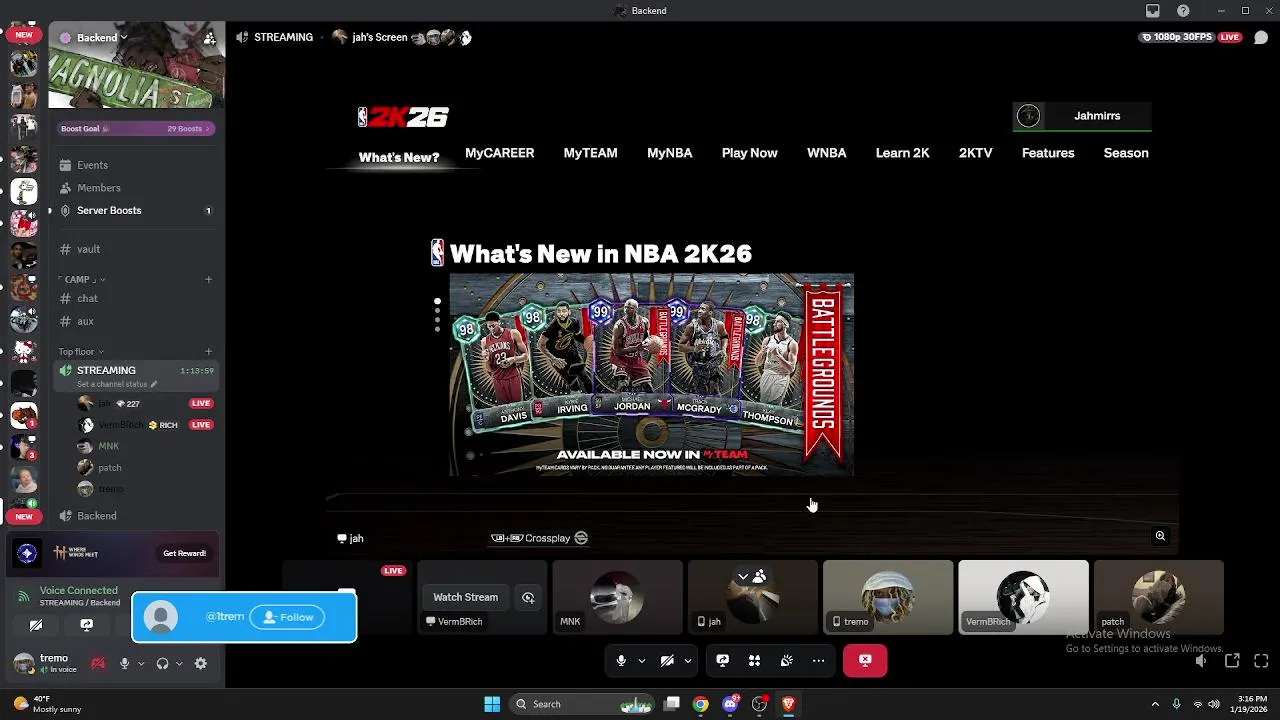1280x720 pixels.
Task: Click the red crossed-out status icon beside tremo
Action: coord(98,663)
